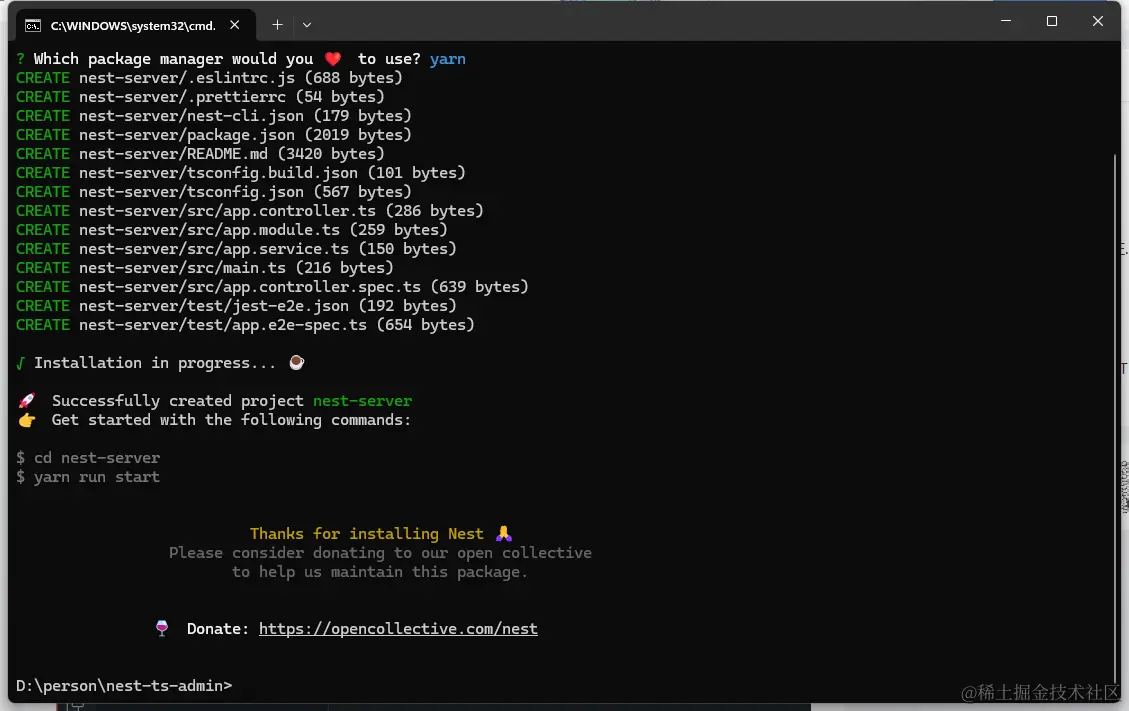
Task: Click 'Installation in progress...' text
Action: tap(155, 363)
